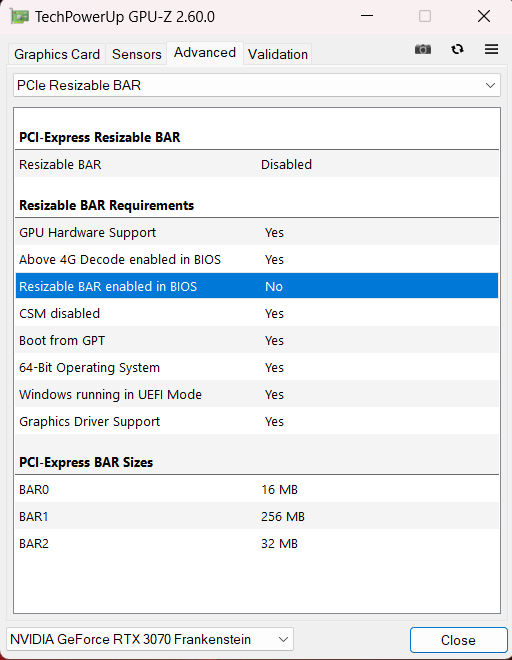Switch to the Graphics Card tab

57,54
